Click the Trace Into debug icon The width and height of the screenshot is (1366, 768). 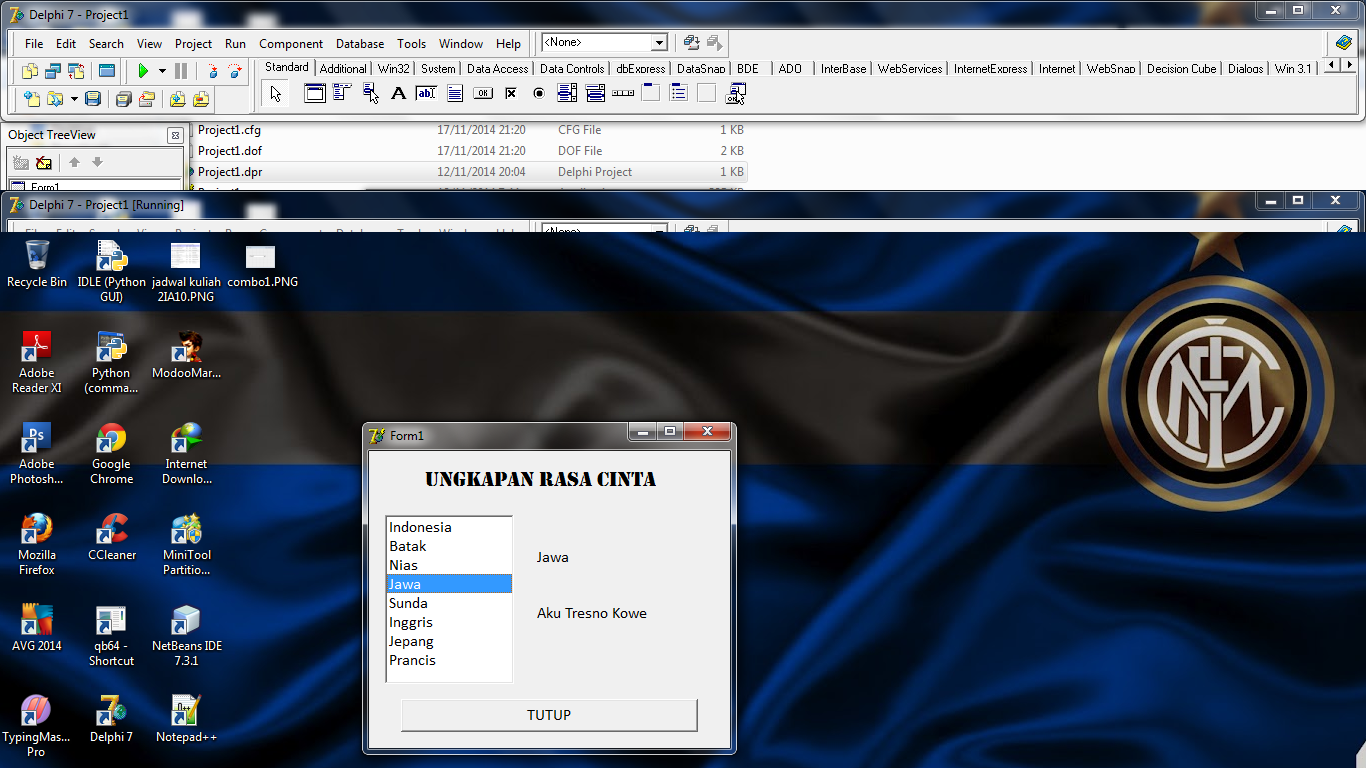click(x=212, y=71)
